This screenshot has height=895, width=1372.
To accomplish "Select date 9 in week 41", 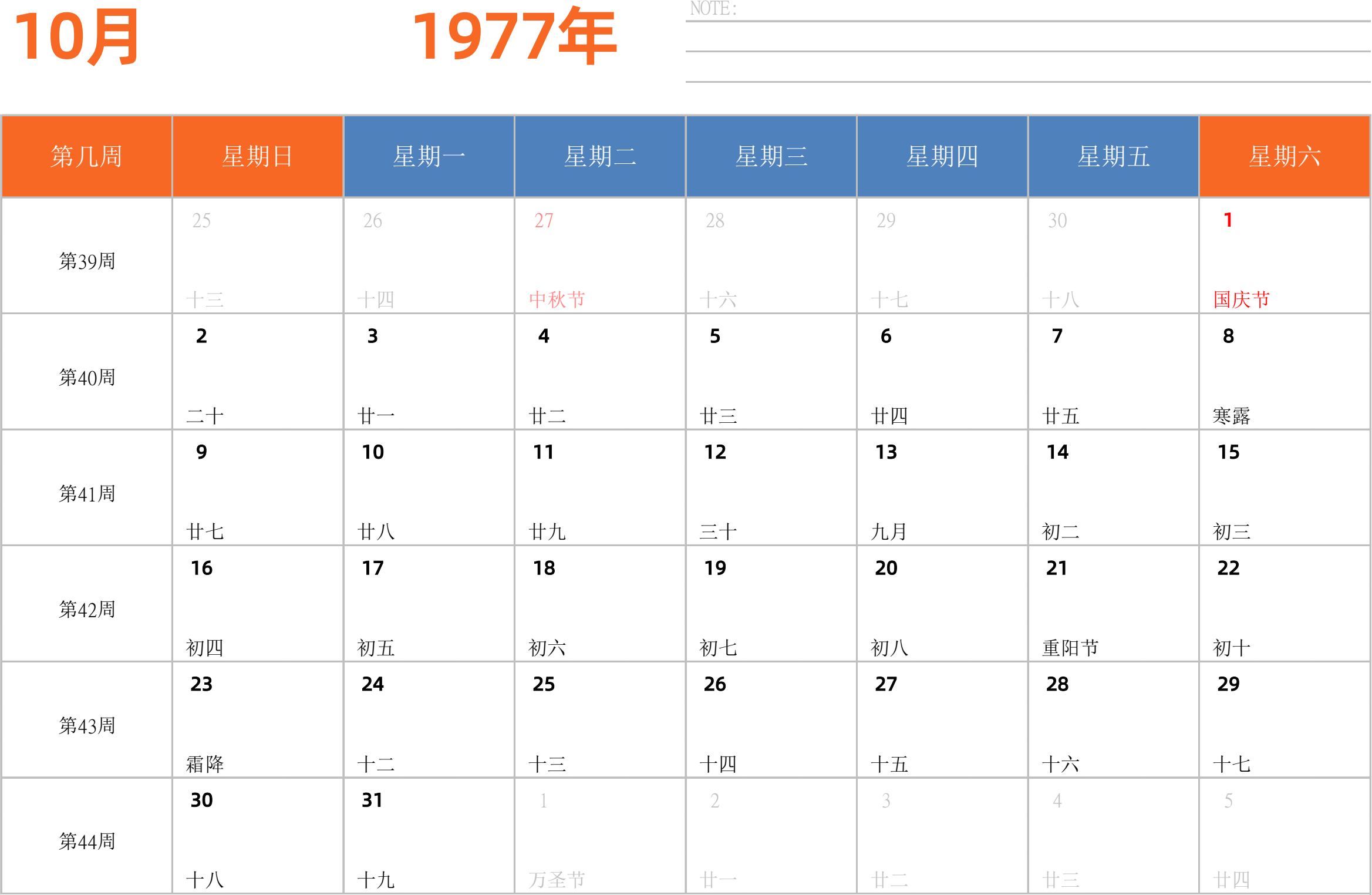I will (201, 452).
